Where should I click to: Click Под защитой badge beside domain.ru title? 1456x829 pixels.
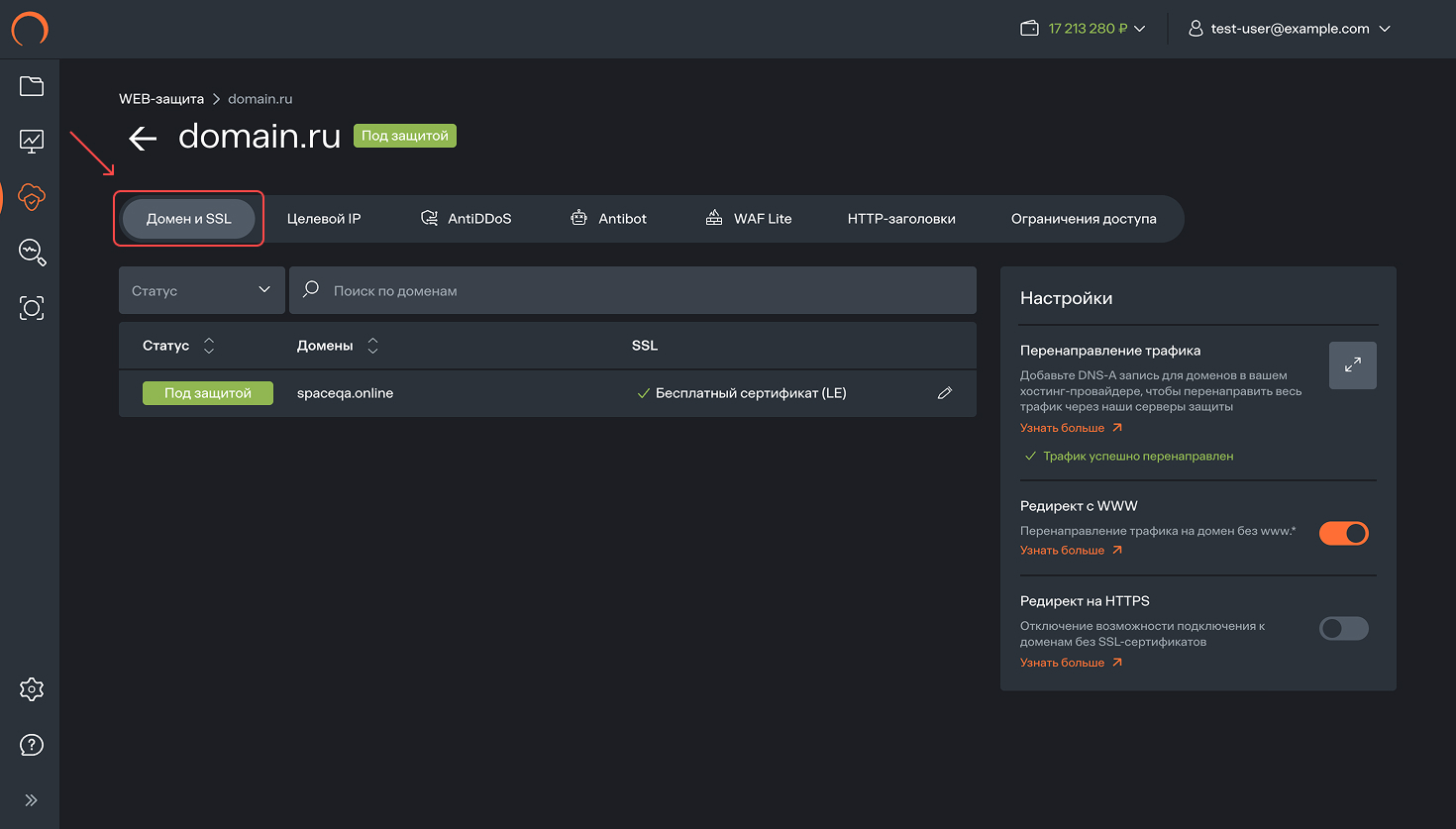point(405,136)
